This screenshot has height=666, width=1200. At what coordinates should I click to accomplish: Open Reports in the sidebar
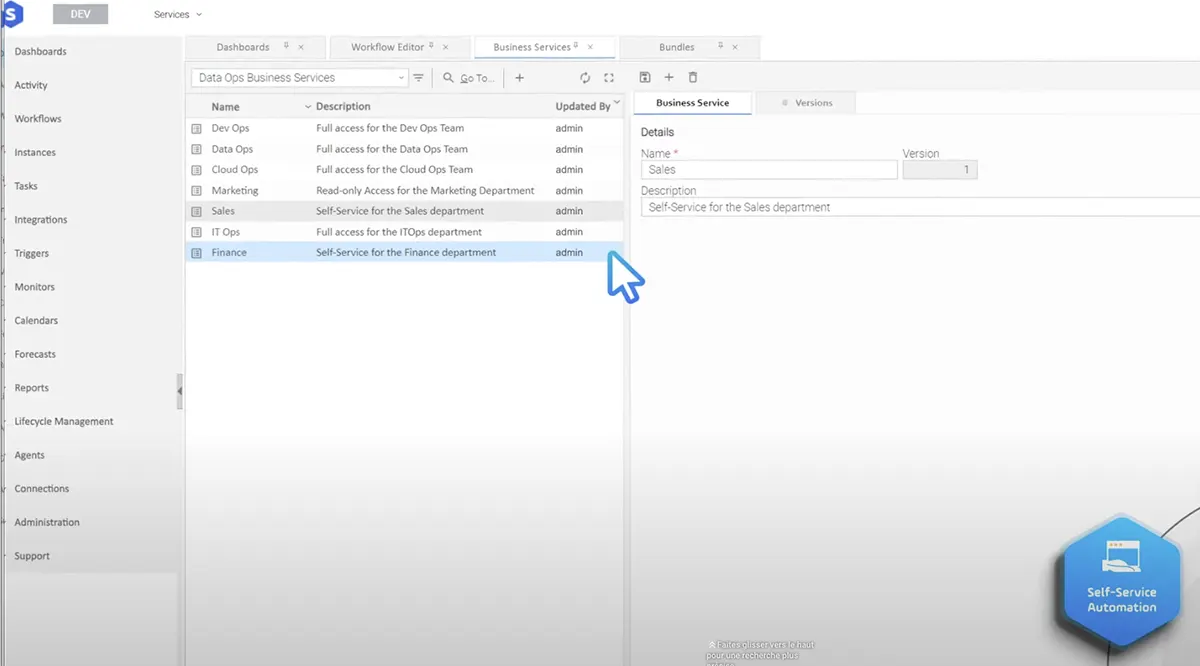31,388
